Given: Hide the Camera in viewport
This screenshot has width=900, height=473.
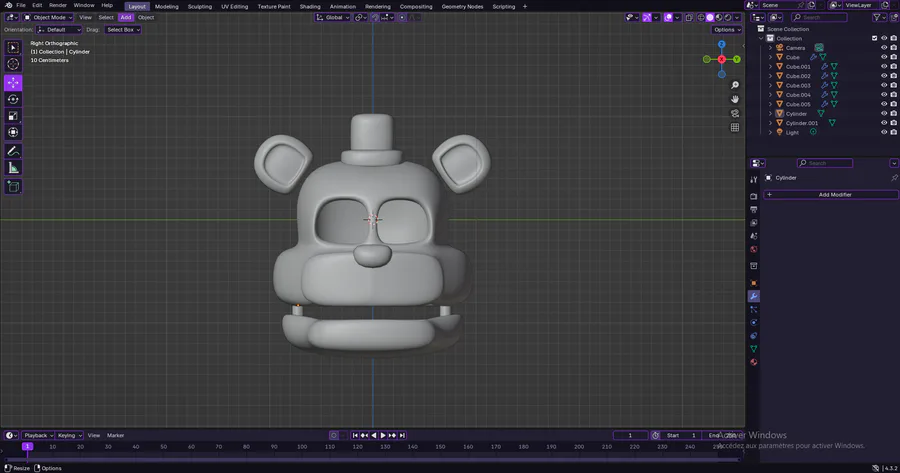Looking at the screenshot, I should click(884, 48).
